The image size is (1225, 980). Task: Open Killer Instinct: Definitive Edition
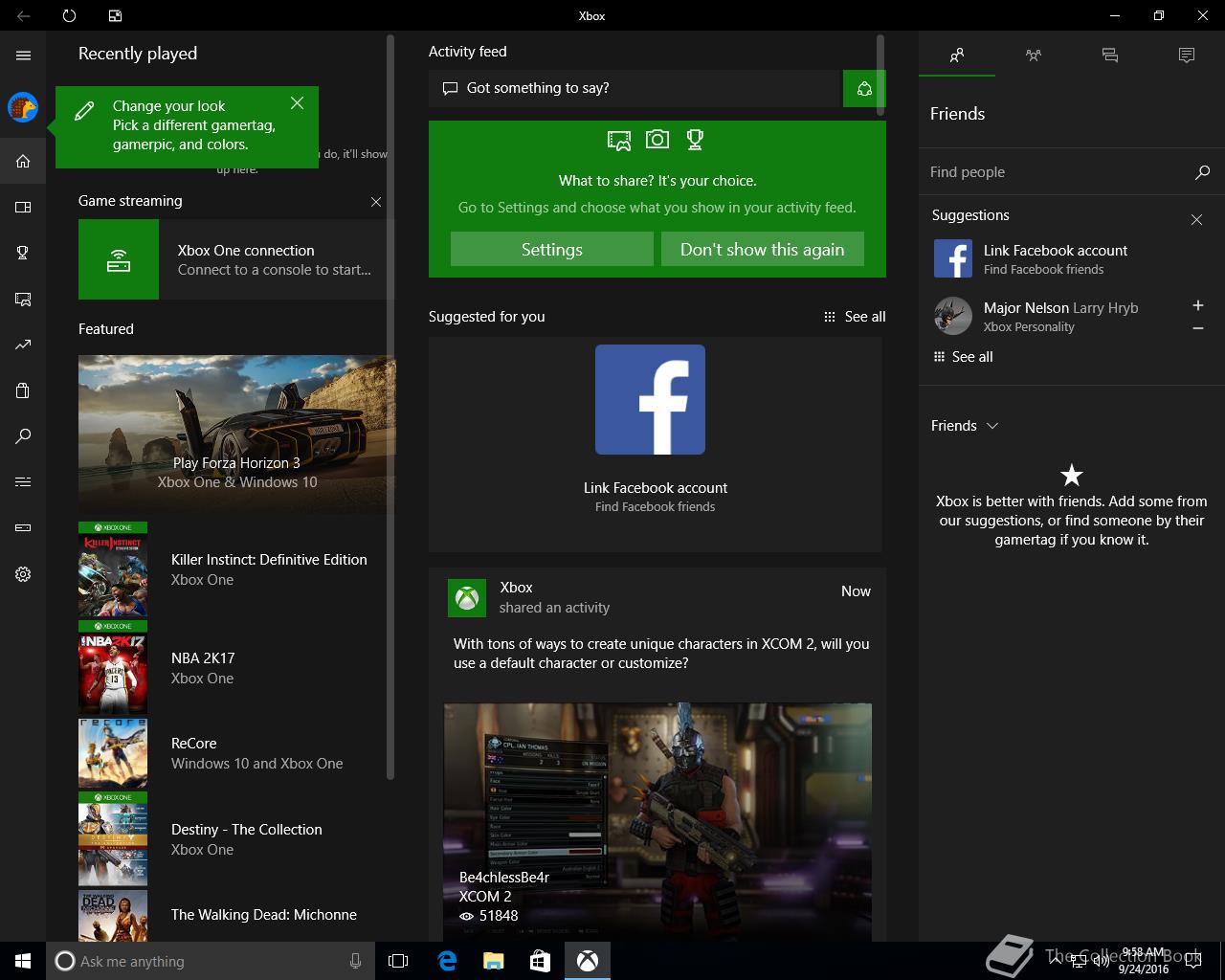(236, 569)
